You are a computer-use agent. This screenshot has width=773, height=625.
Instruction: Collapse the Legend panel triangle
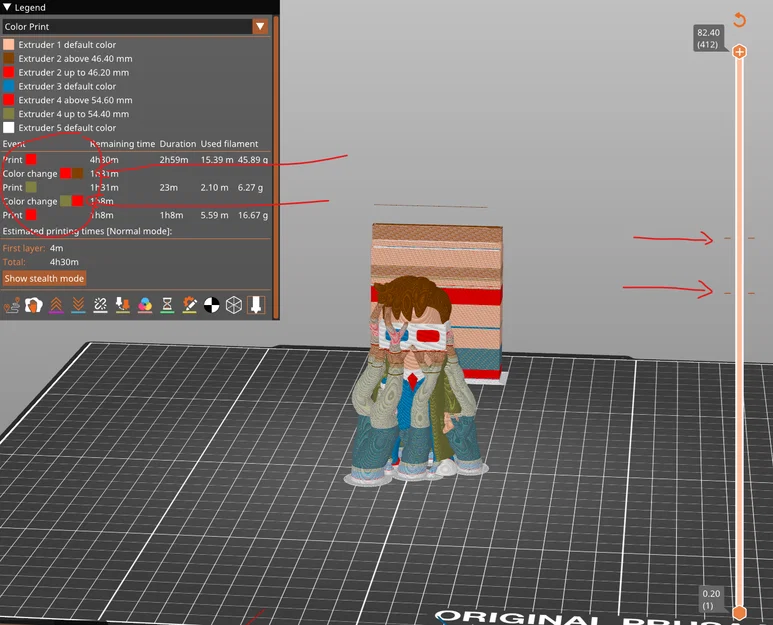coord(7,7)
